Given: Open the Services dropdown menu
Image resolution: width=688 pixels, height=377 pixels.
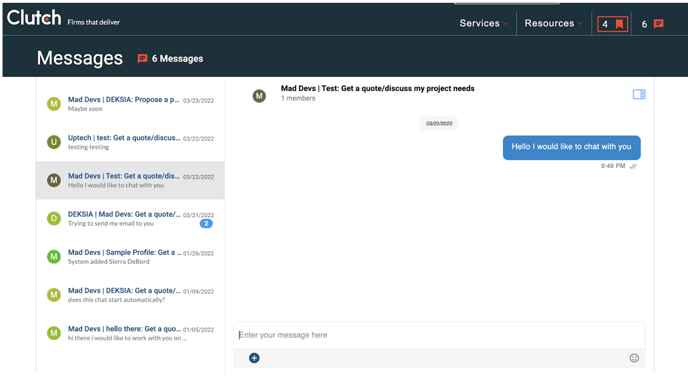Looking at the screenshot, I should (x=484, y=23).
